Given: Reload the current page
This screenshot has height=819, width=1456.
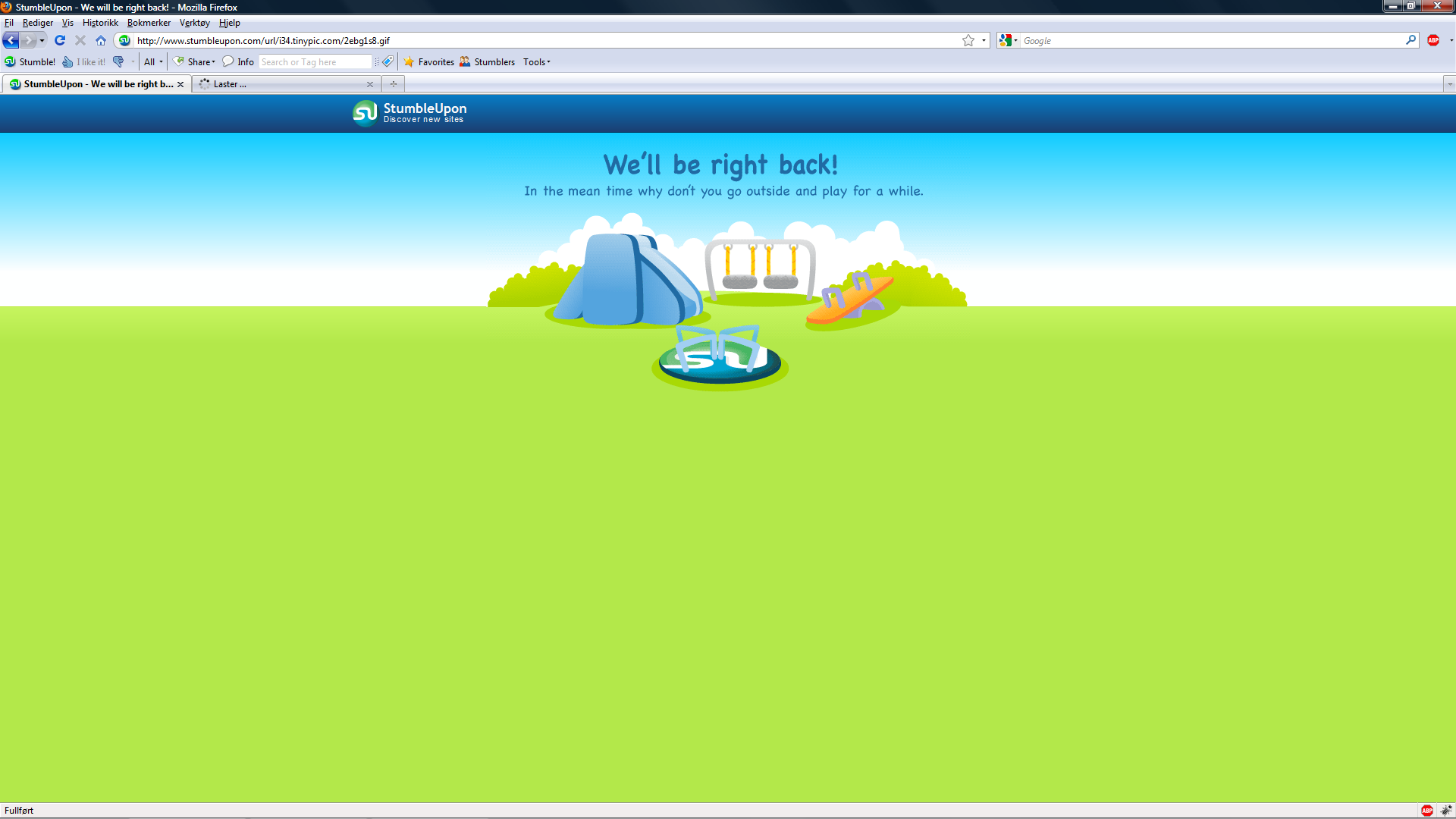Looking at the screenshot, I should pos(60,40).
